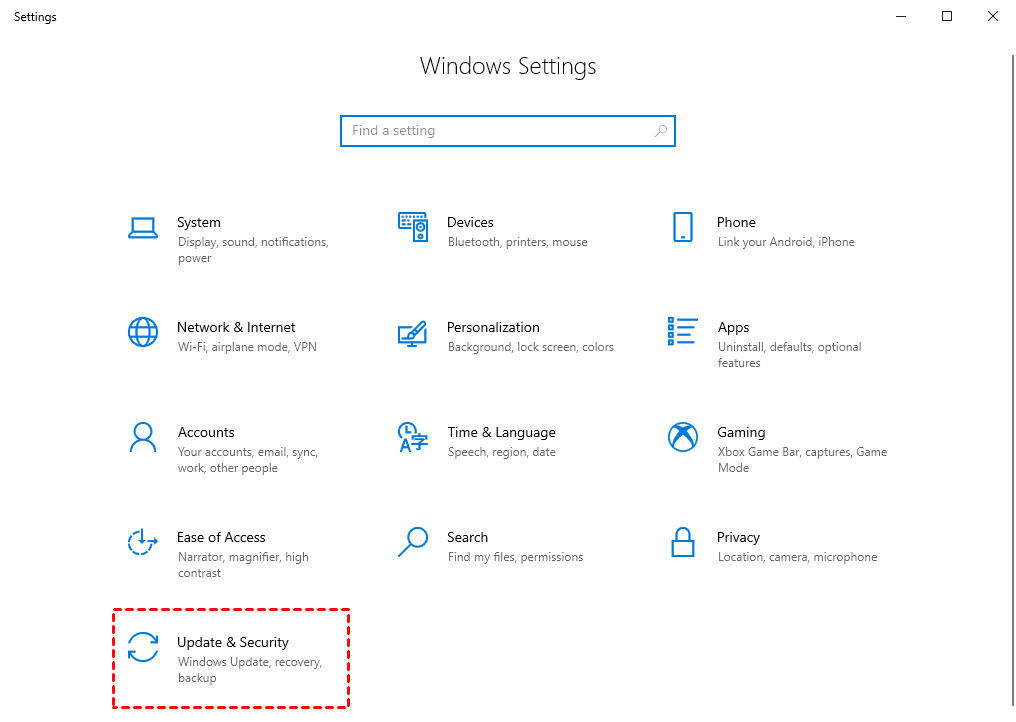Click the System laptop icon

143,228
